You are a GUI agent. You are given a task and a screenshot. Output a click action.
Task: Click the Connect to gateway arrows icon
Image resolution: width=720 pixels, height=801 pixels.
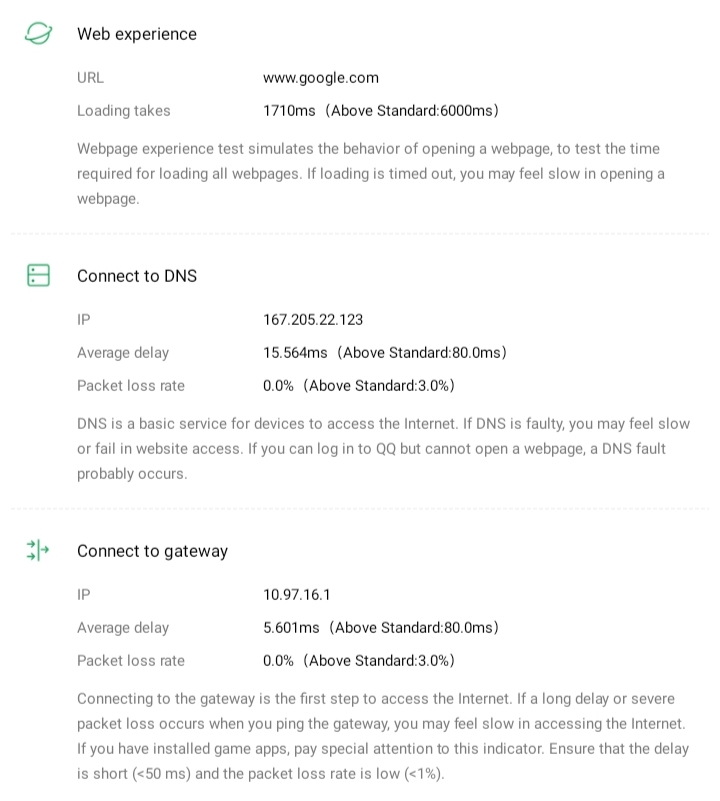38,551
